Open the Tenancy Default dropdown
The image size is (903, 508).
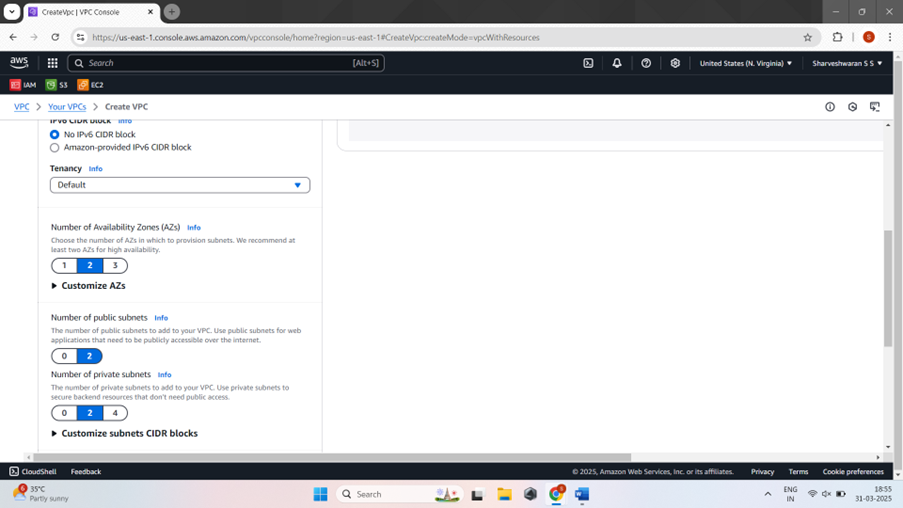[180, 185]
